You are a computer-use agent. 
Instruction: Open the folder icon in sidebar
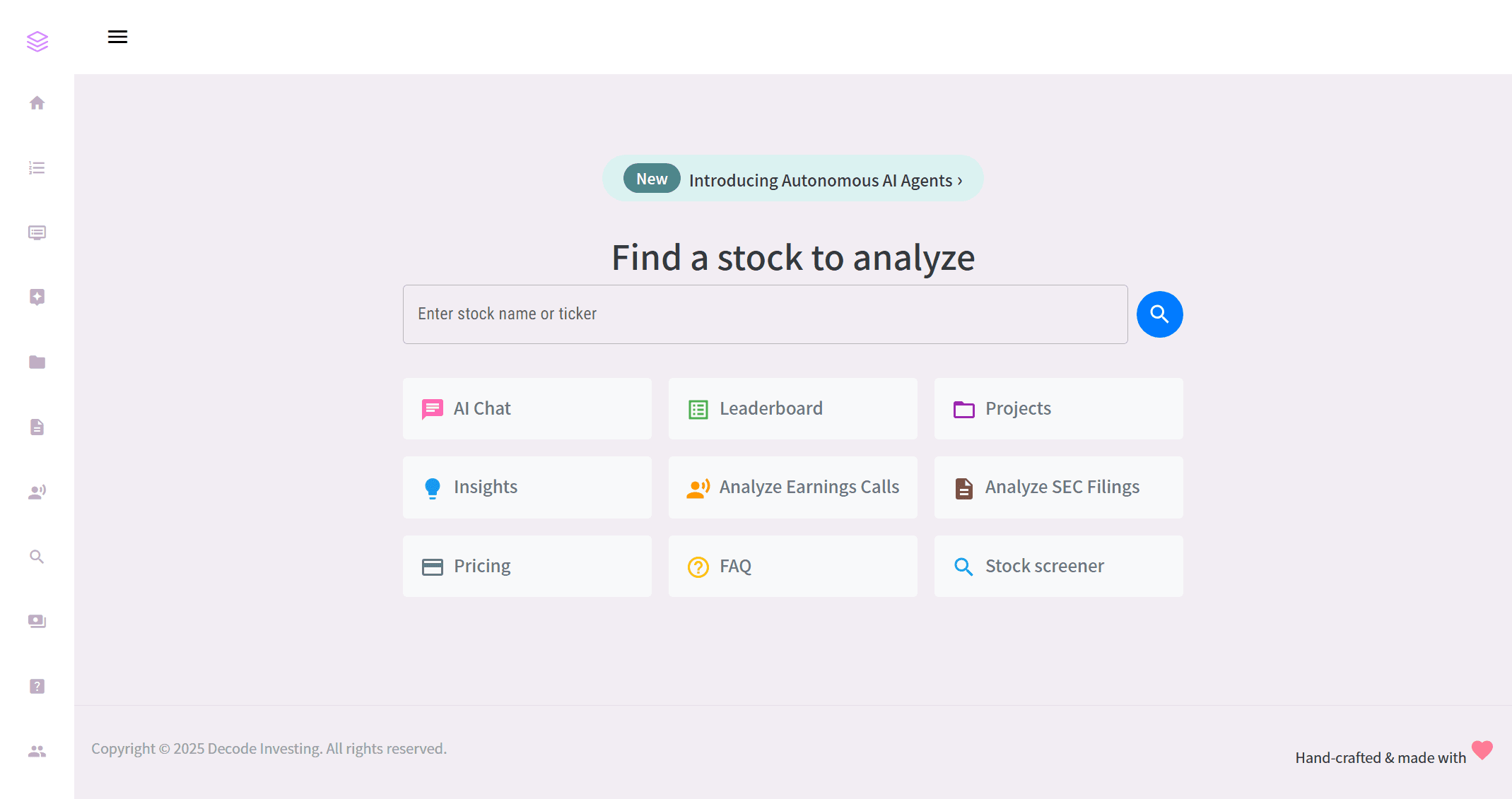(37, 362)
